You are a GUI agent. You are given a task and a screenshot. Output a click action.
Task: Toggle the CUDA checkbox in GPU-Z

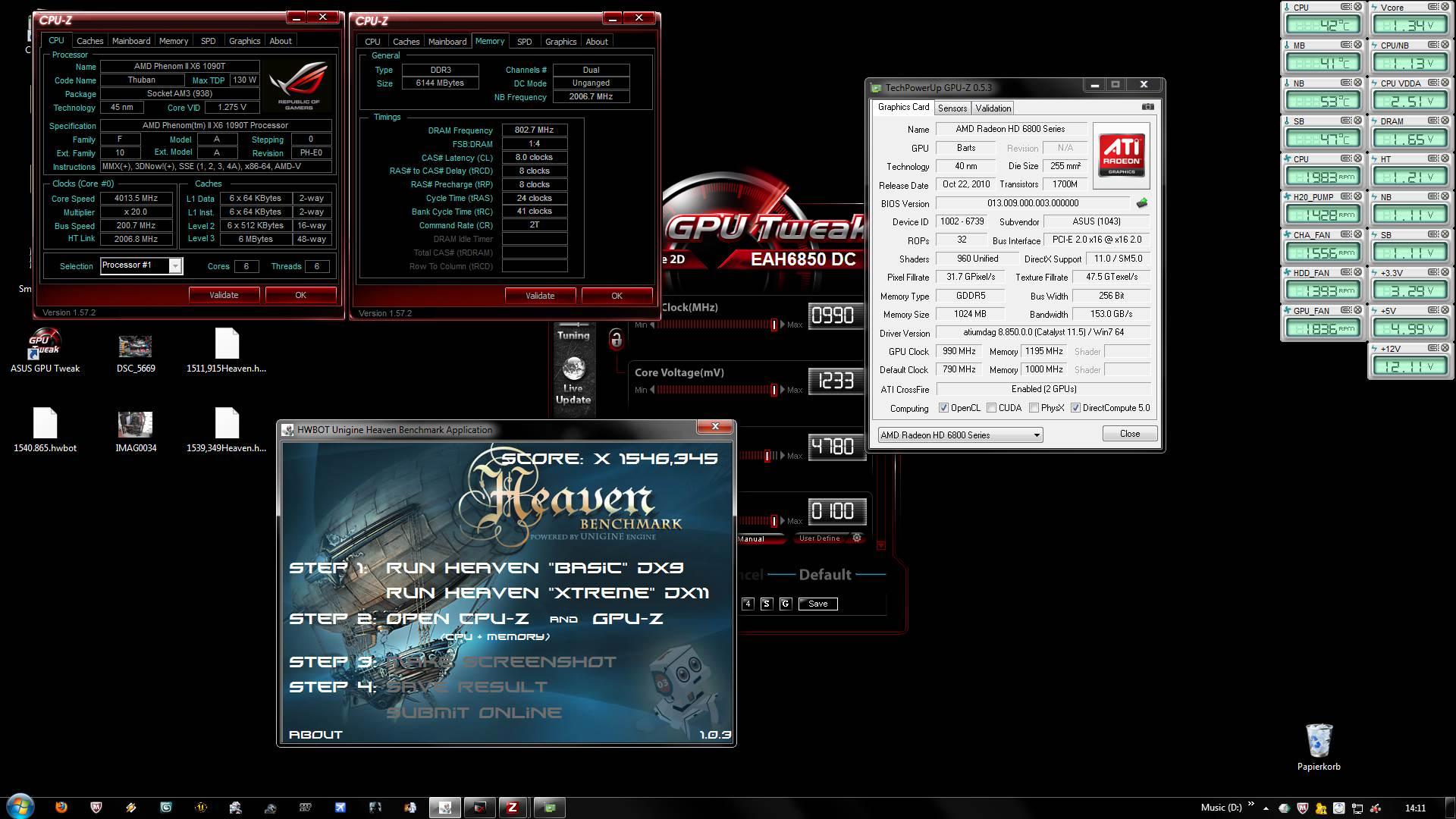point(991,408)
